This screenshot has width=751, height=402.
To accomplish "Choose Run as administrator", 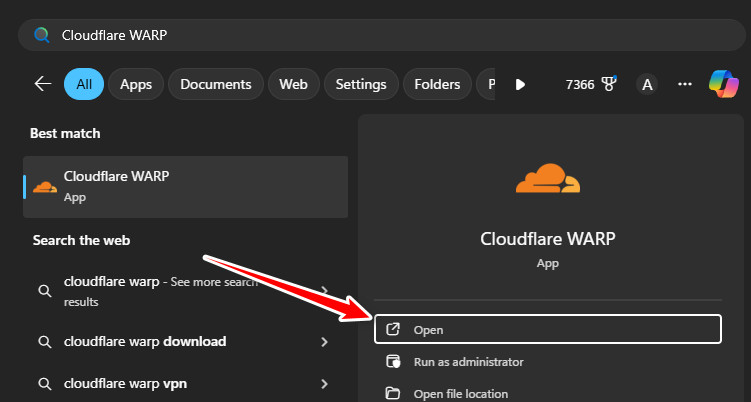I will (x=468, y=362).
